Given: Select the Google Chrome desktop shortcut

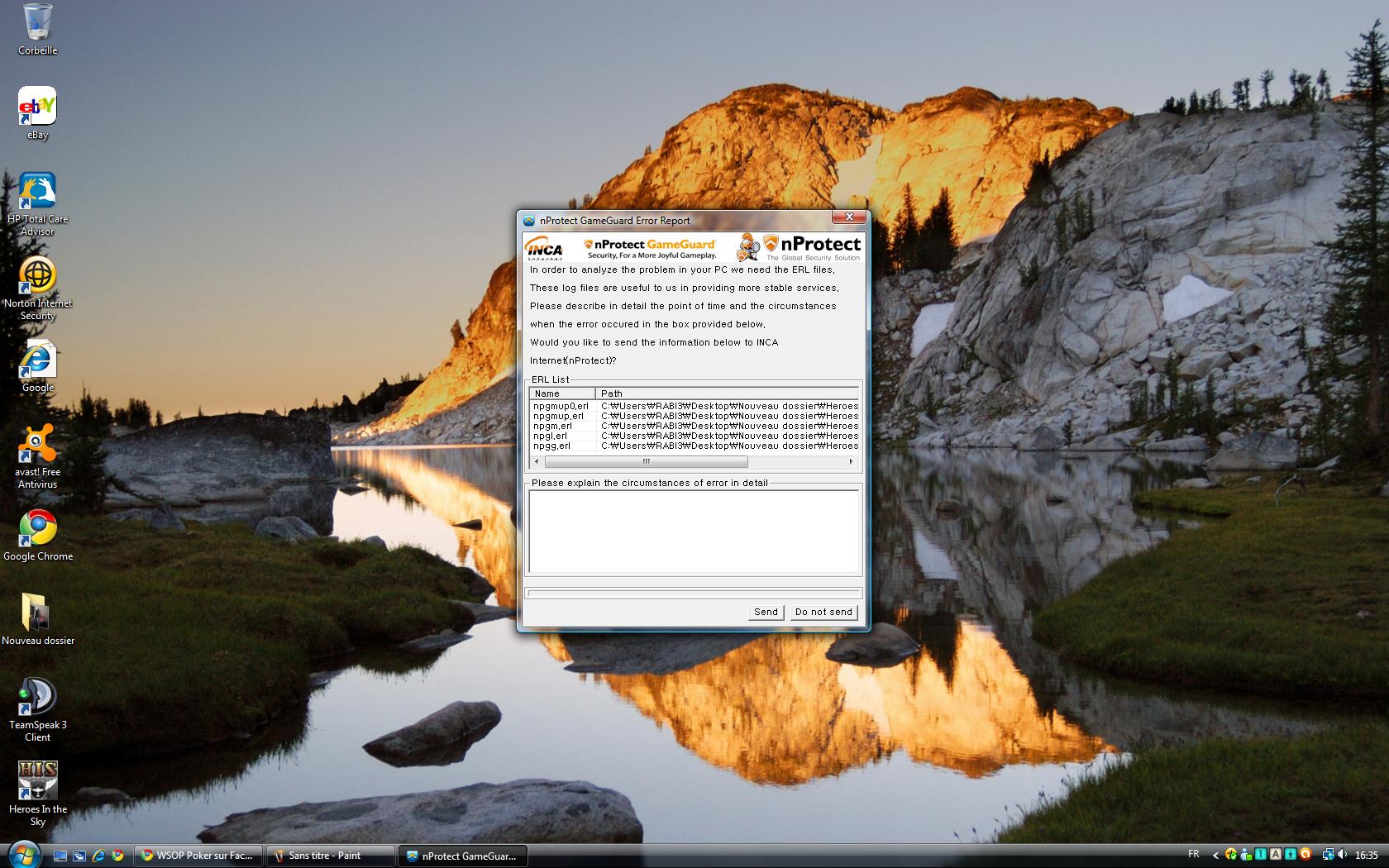Looking at the screenshot, I should point(37,536).
